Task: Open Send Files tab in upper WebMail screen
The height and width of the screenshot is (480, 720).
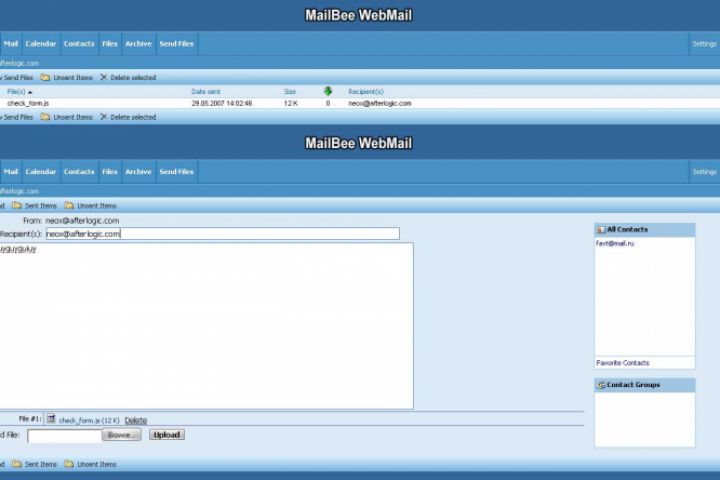Action: (177, 44)
